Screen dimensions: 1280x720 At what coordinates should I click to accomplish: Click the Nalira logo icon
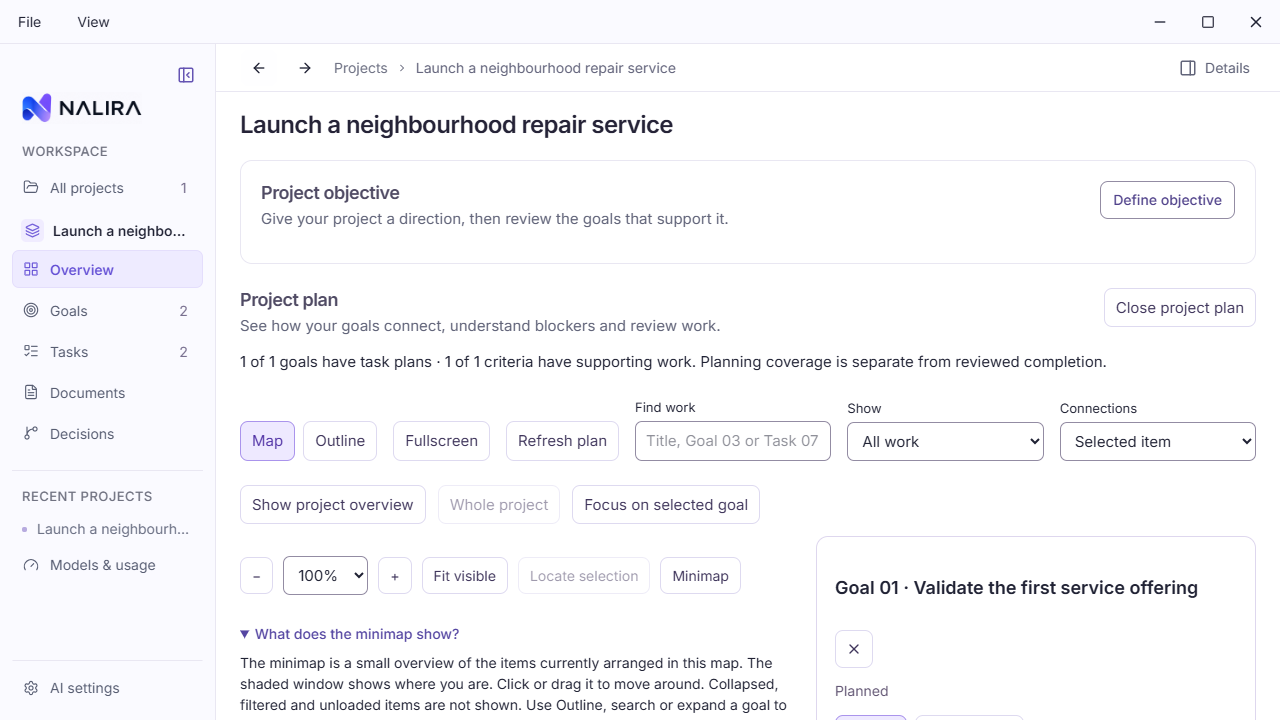tap(37, 108)
